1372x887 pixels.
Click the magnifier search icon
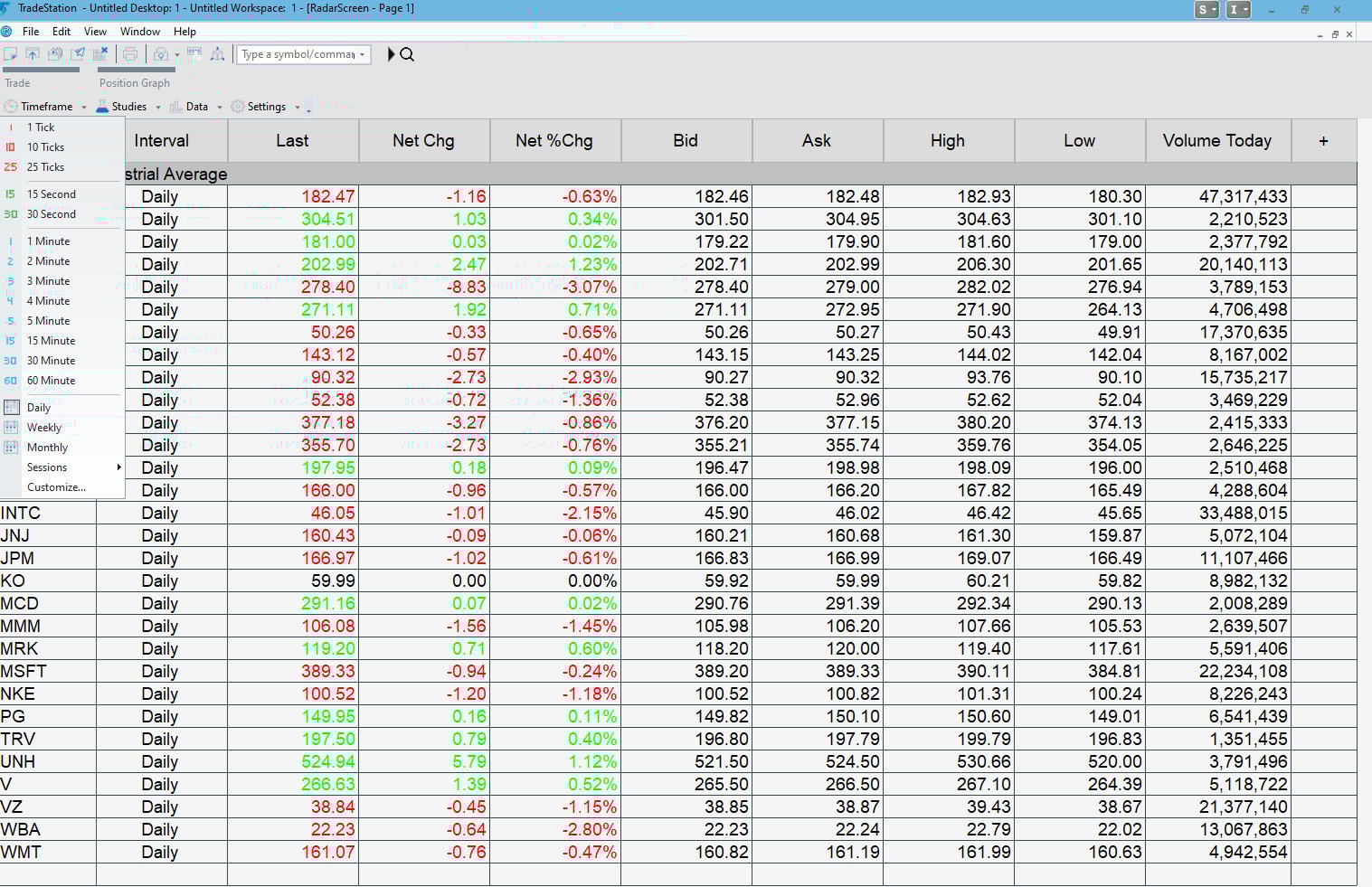tap(407, 54)
